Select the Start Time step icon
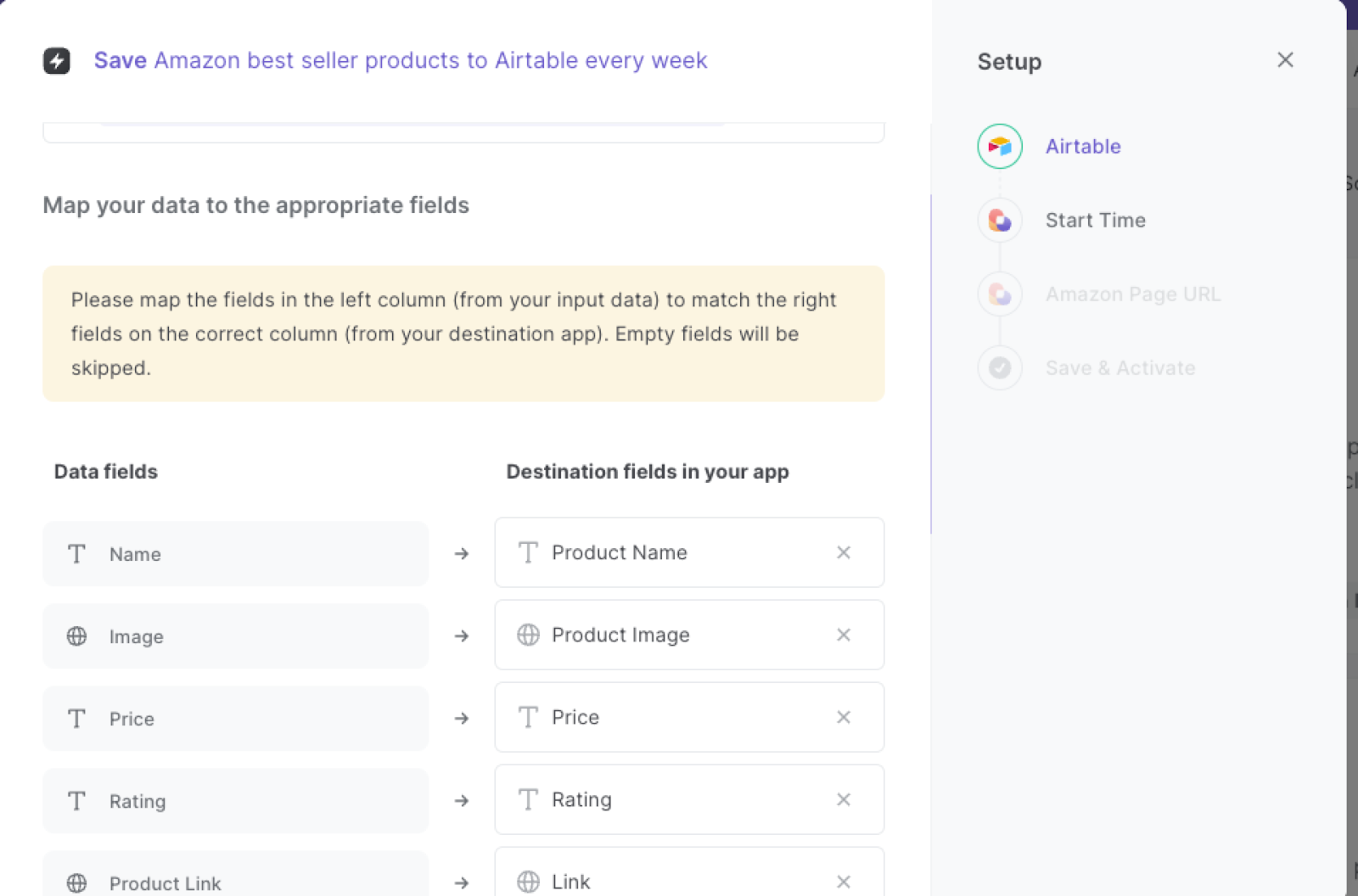1358x896 pixels. 1000,221
